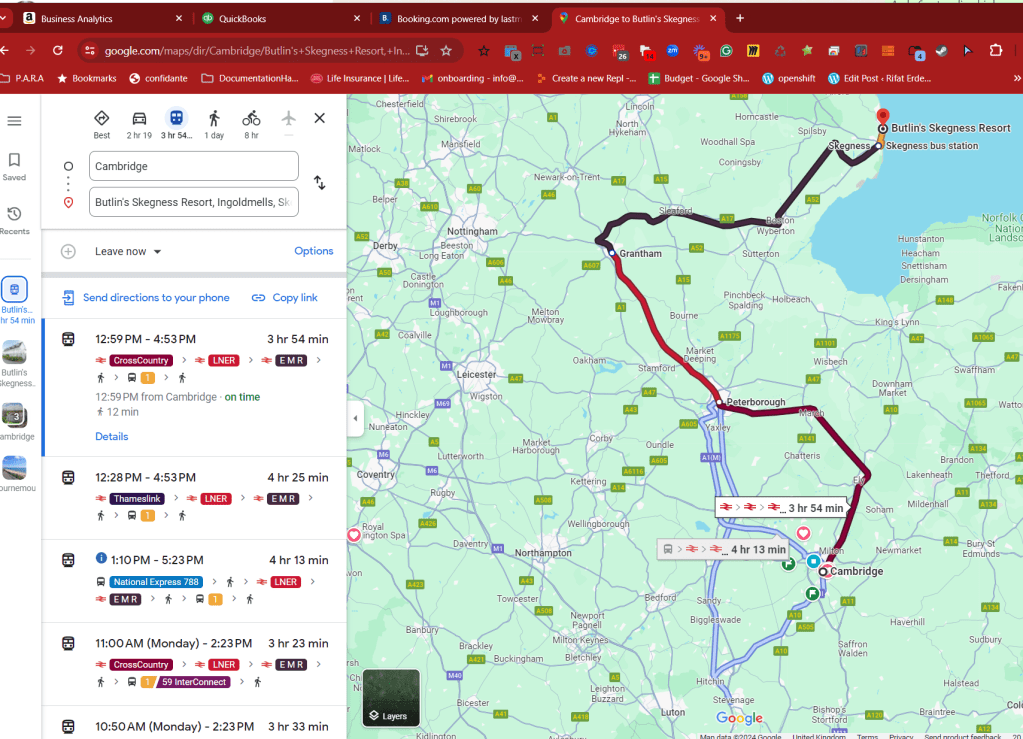This screenshot has height=739, width=1023.
Task: Open the Saved places panel
Action: [14, 167]
